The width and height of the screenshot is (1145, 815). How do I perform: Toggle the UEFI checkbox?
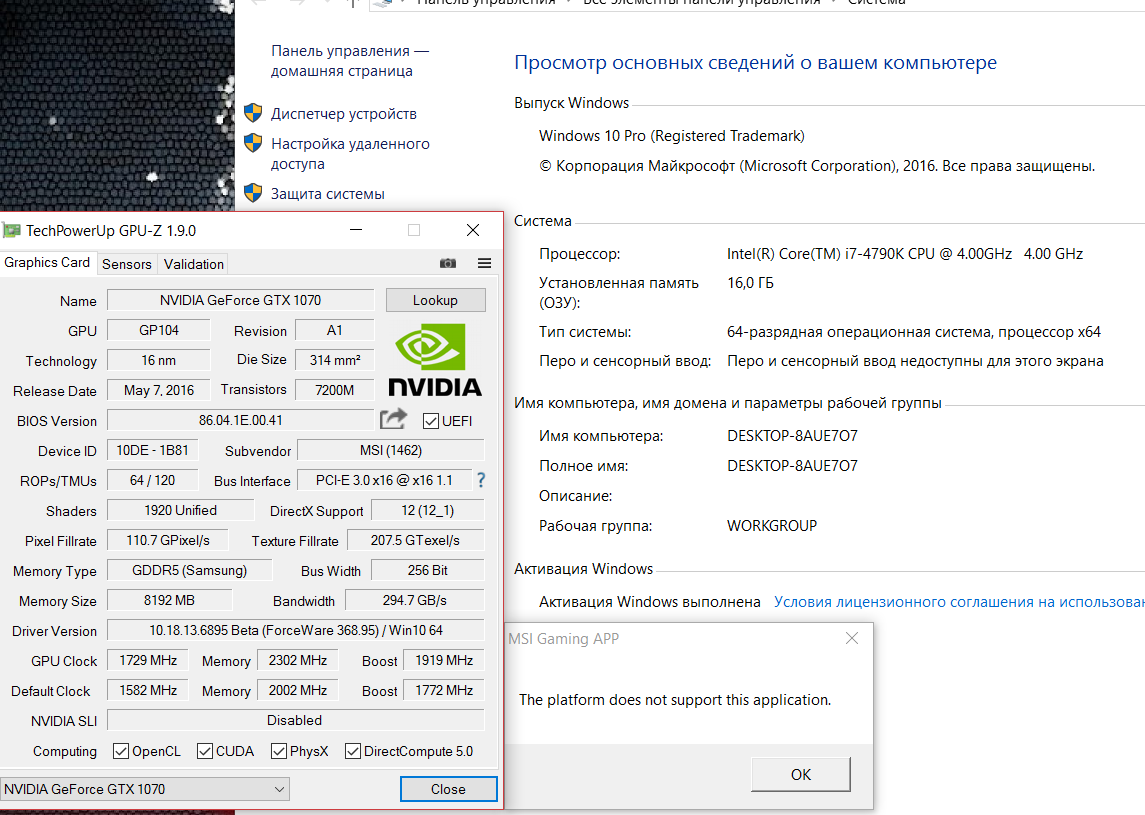click(431, 421)
